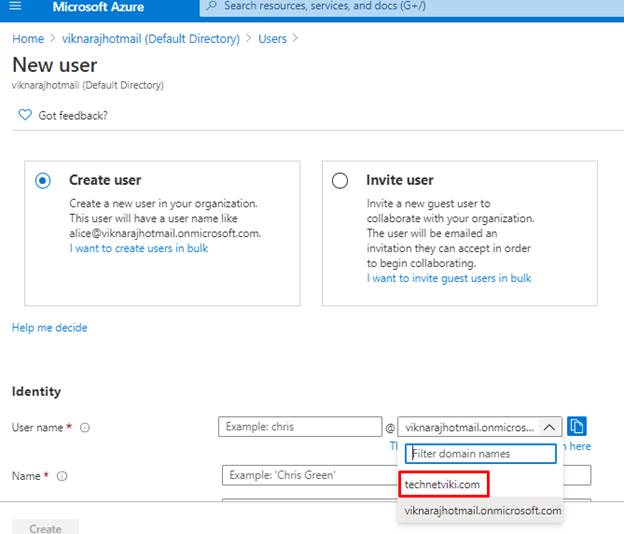
Task: Show the Name field info tooltip icon
Action: pos(62,476)
